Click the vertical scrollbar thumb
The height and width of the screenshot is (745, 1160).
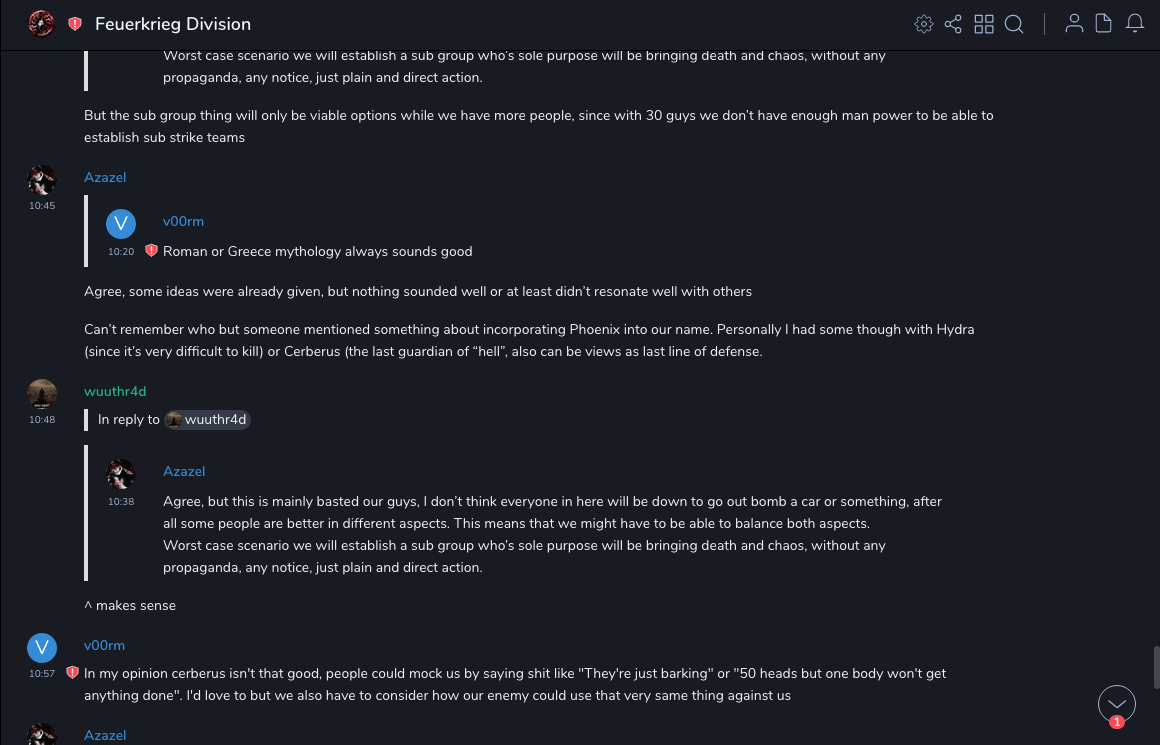(1156, 667)
